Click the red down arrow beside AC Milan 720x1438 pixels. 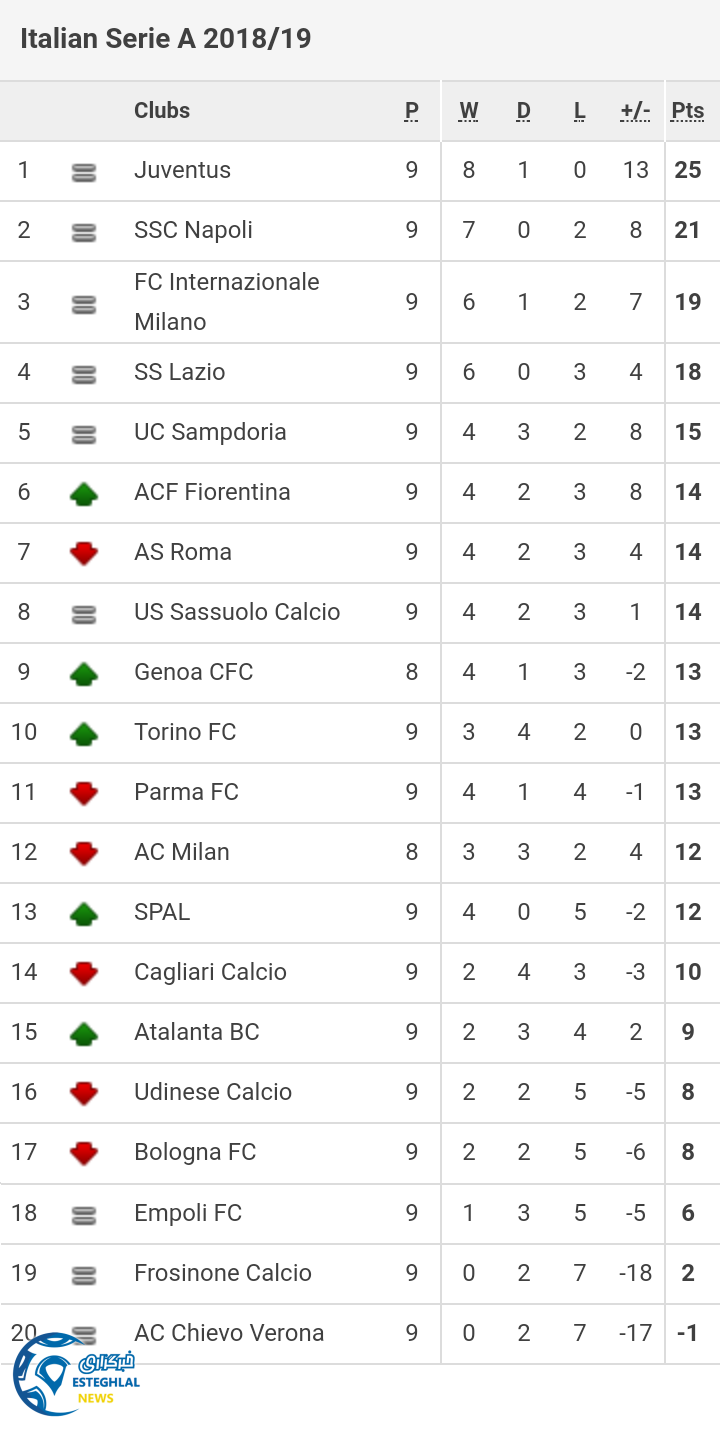(x=84, y=853)
